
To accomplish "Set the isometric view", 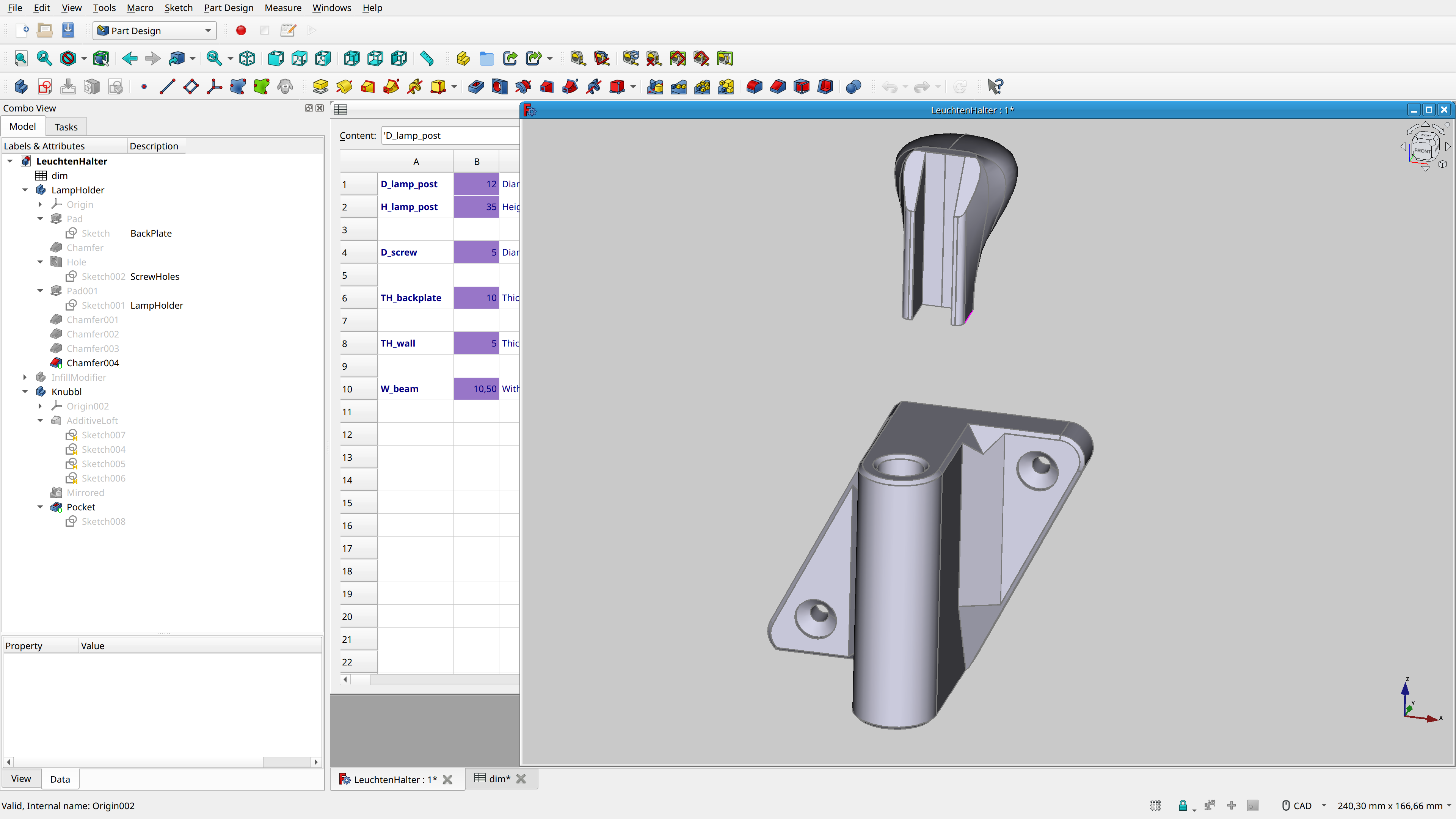I will coord(247,58).
